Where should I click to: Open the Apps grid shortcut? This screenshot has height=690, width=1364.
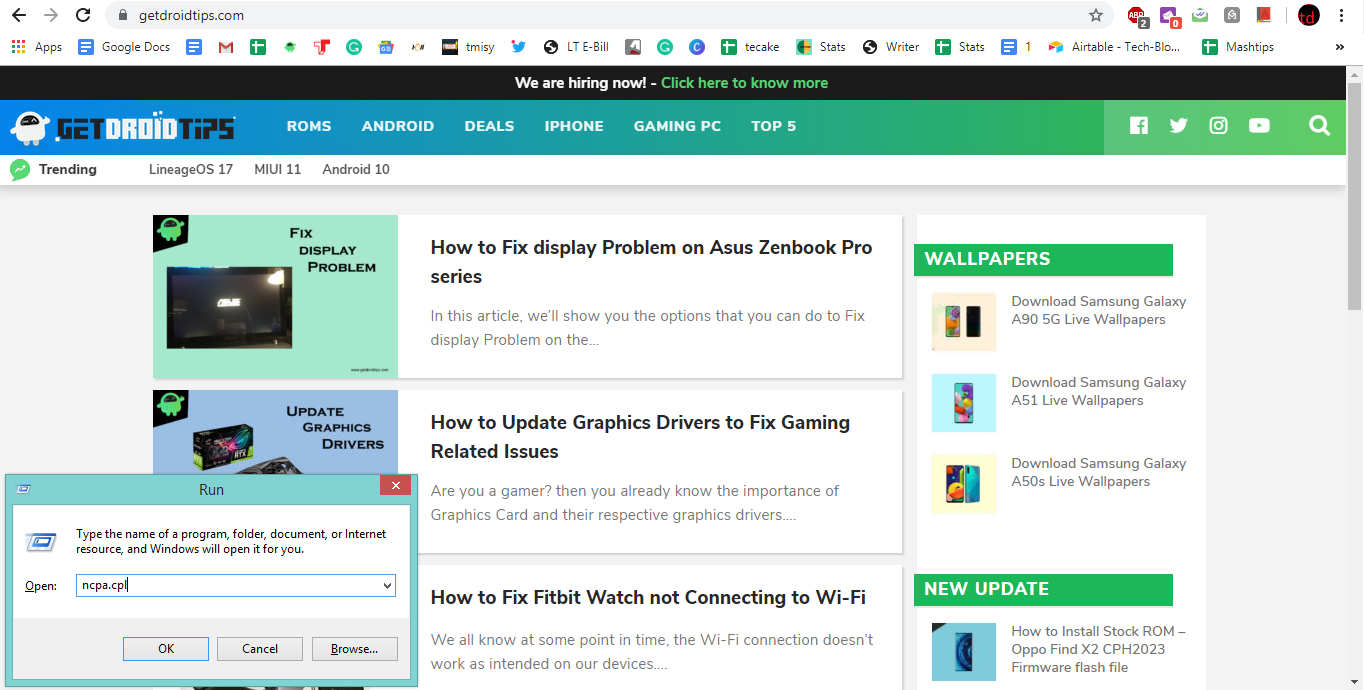[36, 47]
